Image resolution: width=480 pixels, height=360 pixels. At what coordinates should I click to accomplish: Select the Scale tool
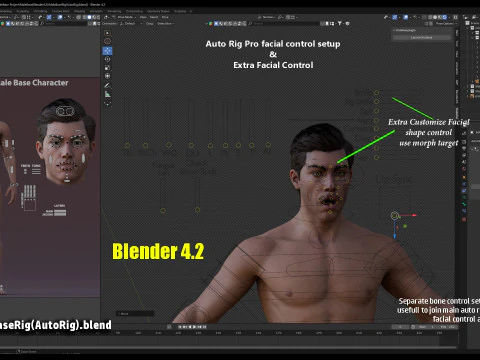(x=107, y=68)
